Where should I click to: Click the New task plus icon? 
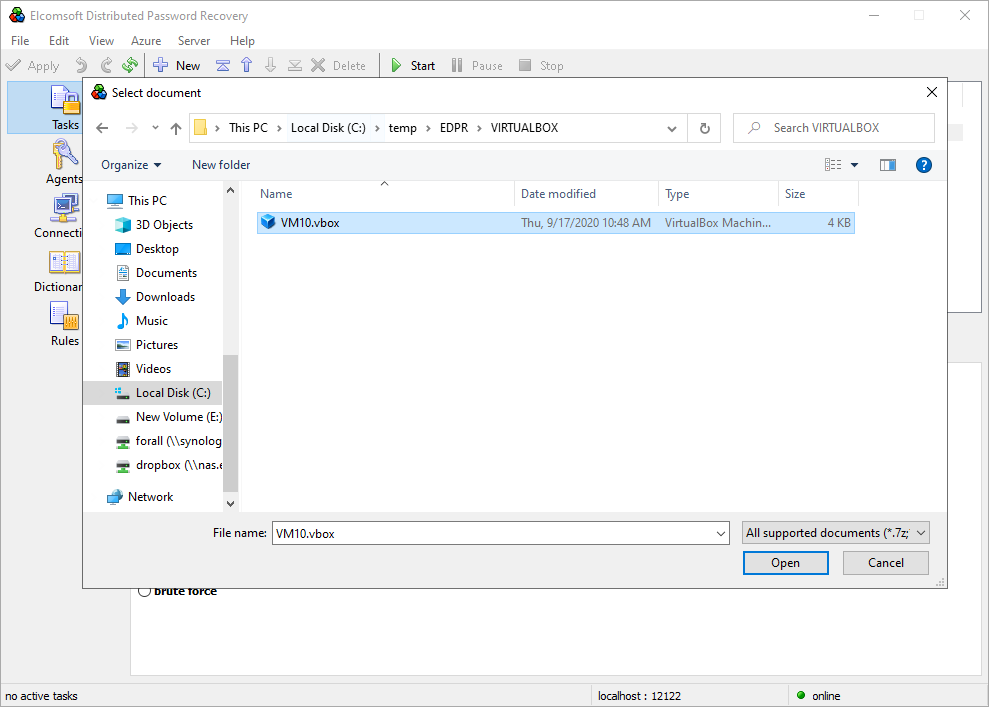(161, 65)
